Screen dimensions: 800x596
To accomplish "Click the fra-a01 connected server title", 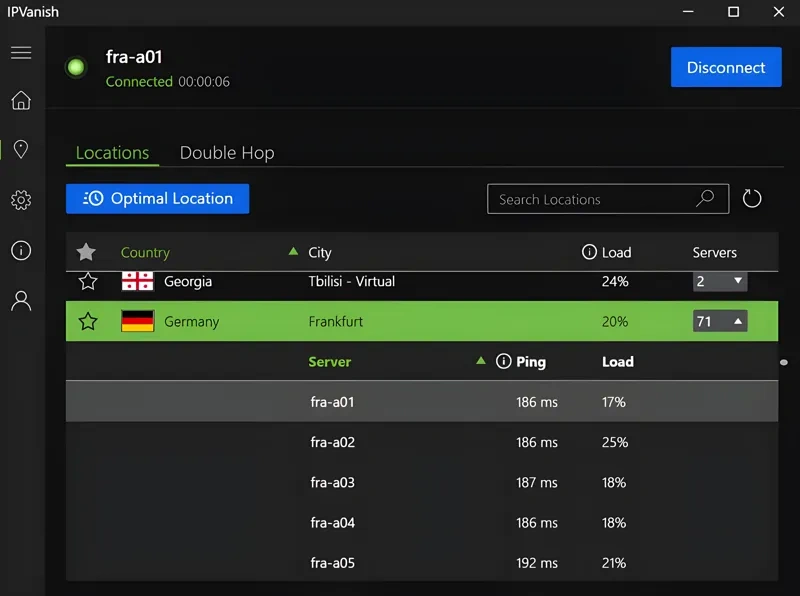I will point(134,57).
